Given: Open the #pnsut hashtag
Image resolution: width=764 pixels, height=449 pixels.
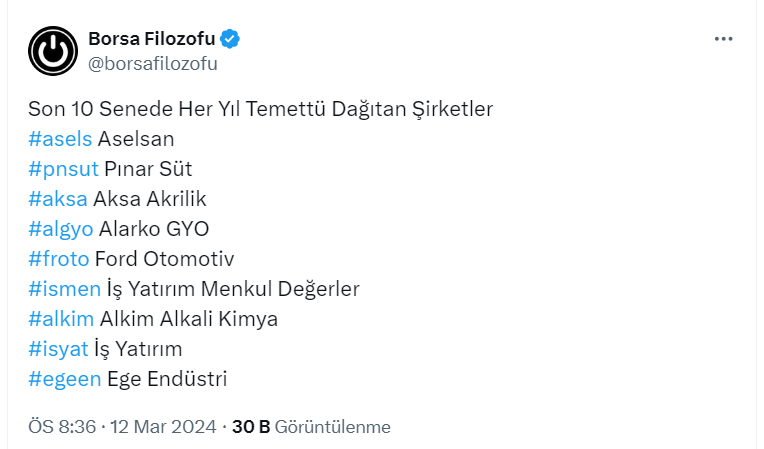Looking at the screenshot, I should (x=63, y=169).
